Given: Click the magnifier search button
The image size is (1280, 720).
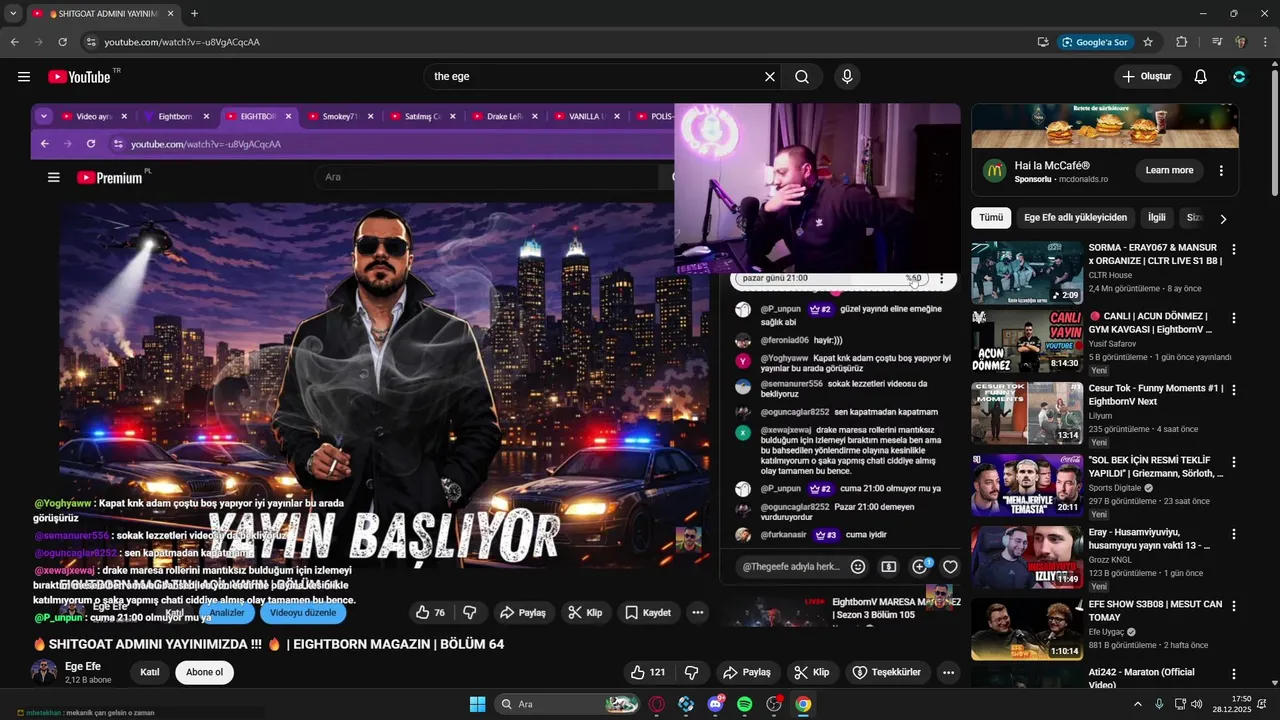Looking at the screenshot, I should coord(802,77).
